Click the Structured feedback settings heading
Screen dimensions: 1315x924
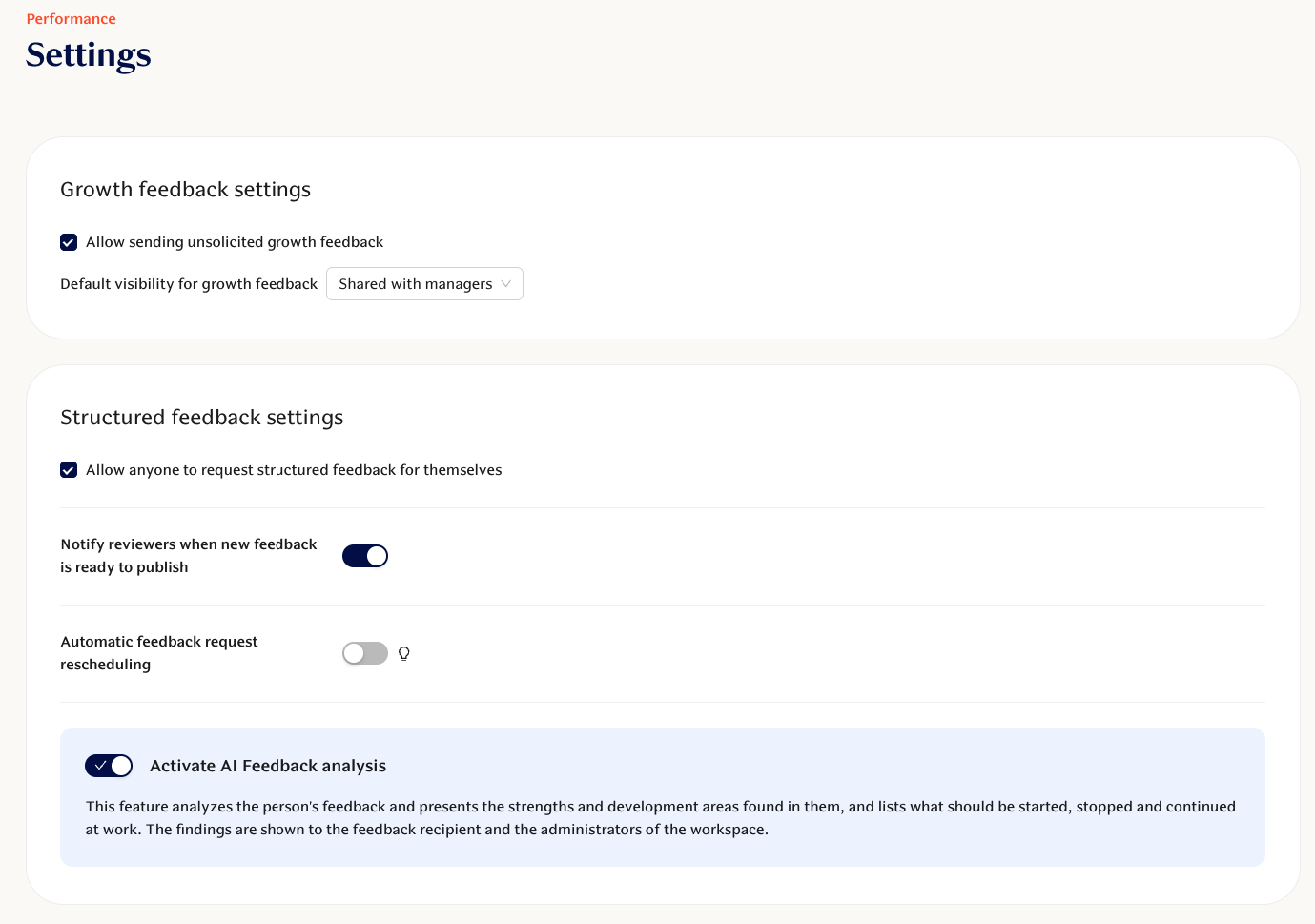201,418
